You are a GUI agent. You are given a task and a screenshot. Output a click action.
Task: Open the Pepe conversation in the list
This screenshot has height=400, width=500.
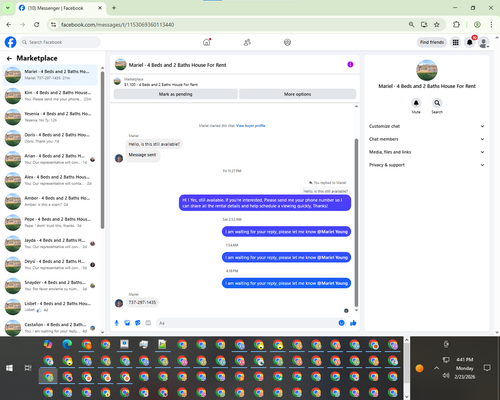coord(50,222)
